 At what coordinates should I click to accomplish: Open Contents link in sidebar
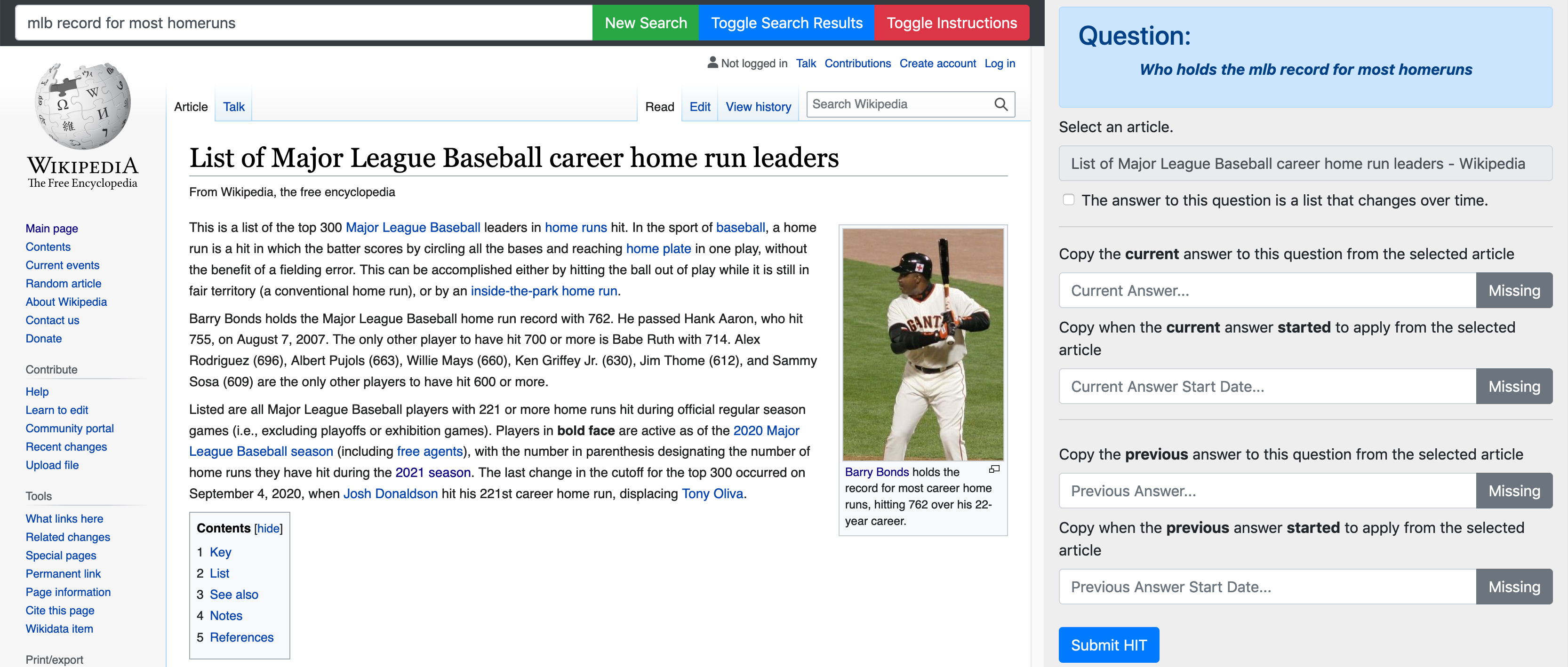48,246
